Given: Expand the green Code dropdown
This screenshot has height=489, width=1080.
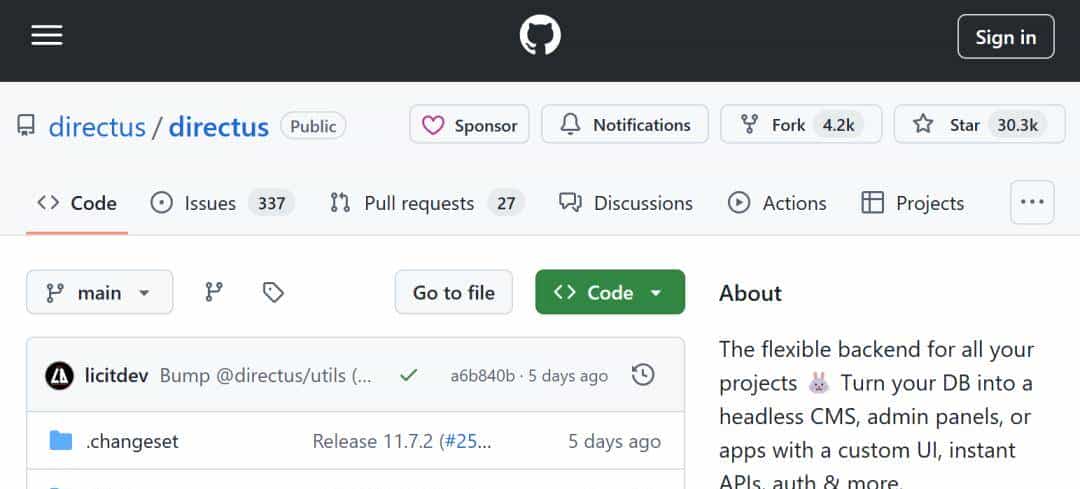Looking at the screenshot, I should tap(610, 292).
